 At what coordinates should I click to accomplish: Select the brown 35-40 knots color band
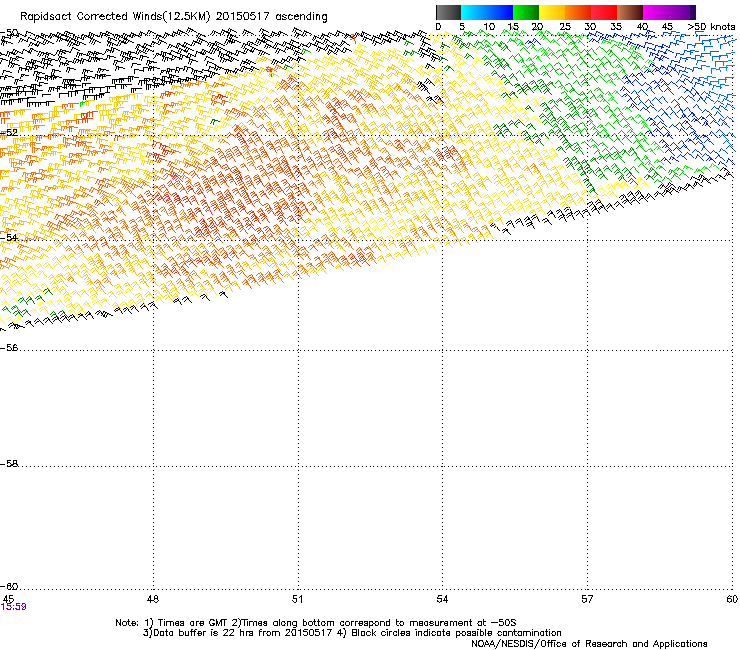pyautogui.click(x=630, y=12)
